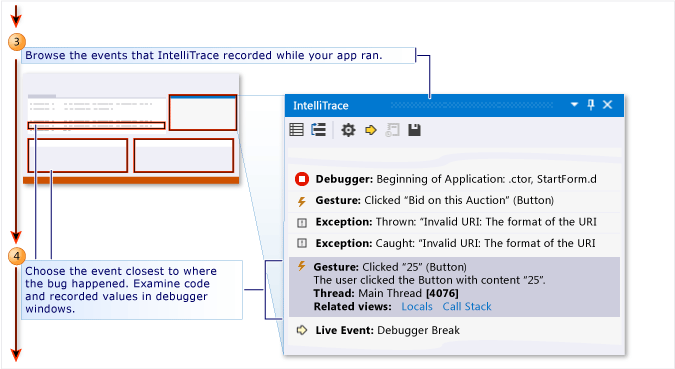Viewport: 675px width, 369px height.
Task: Click lightning icon beside Clicked "25" gesture
Action: tap(302, 266)
